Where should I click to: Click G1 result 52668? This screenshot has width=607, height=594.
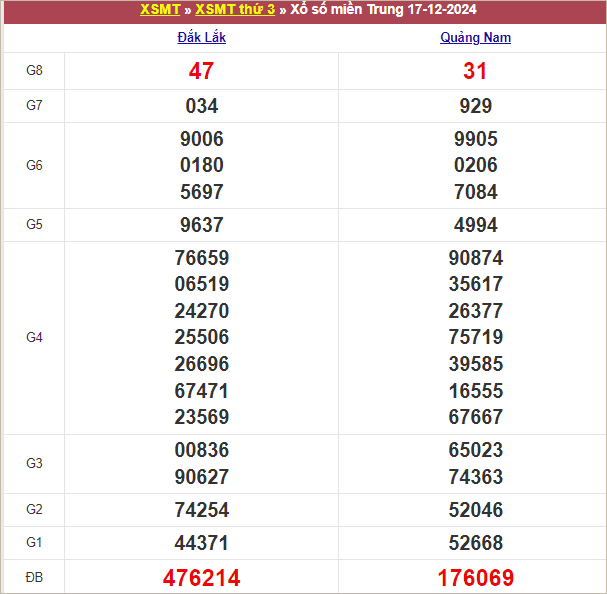click(475, 542)
